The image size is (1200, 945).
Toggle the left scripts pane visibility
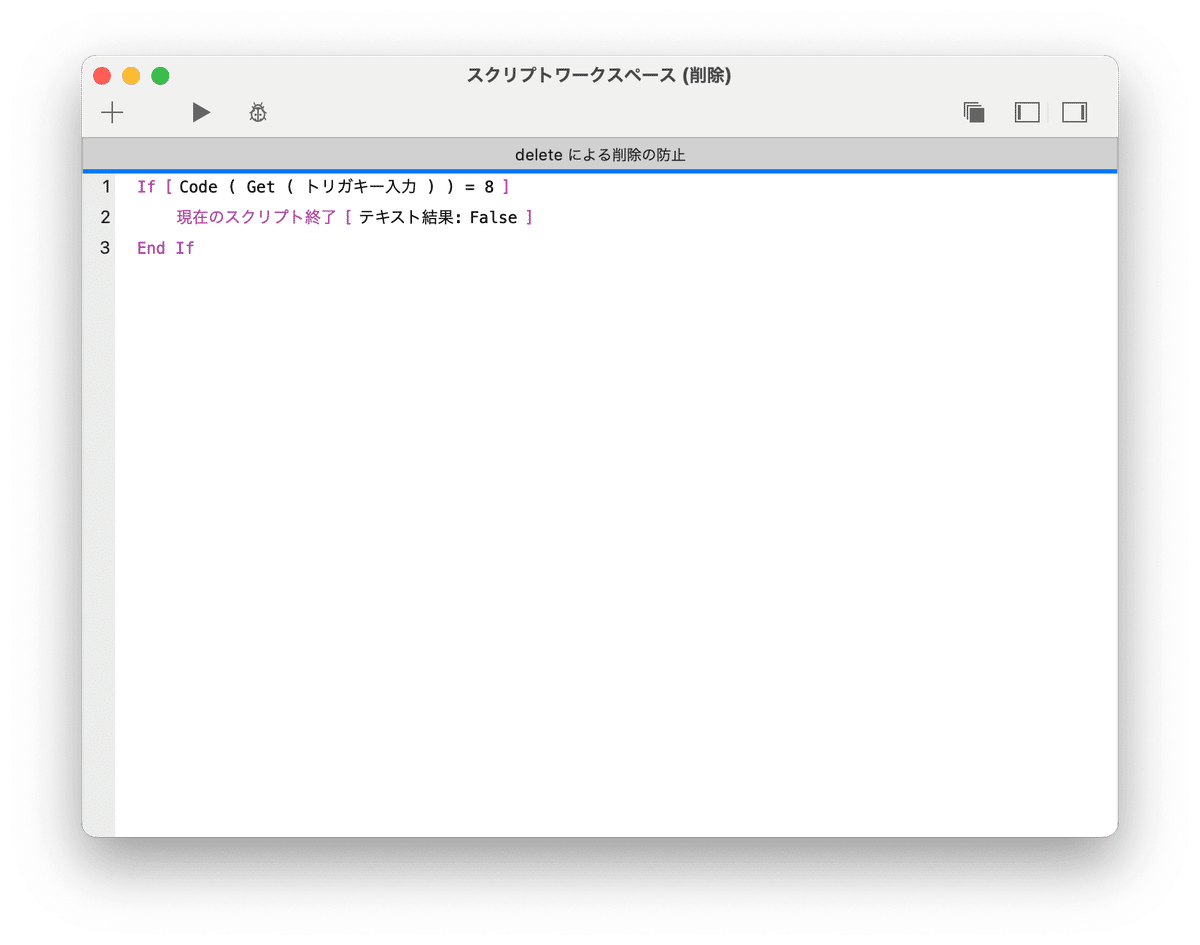click(1026, 112)
